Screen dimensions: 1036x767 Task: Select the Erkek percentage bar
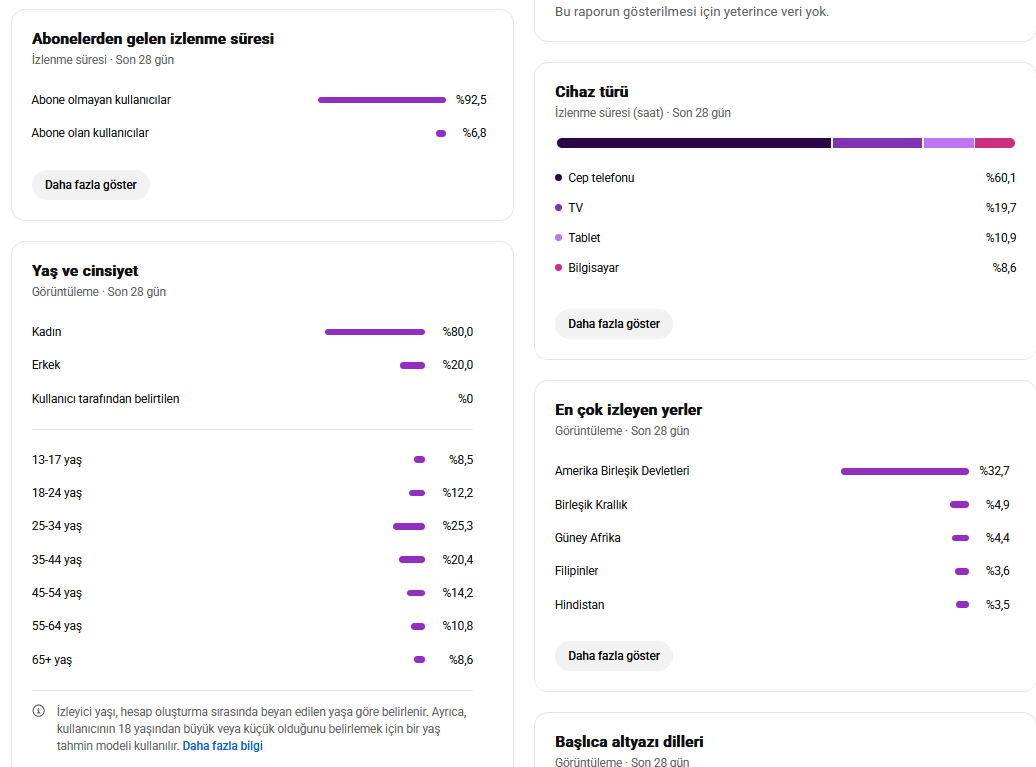(x=412, y=365)
